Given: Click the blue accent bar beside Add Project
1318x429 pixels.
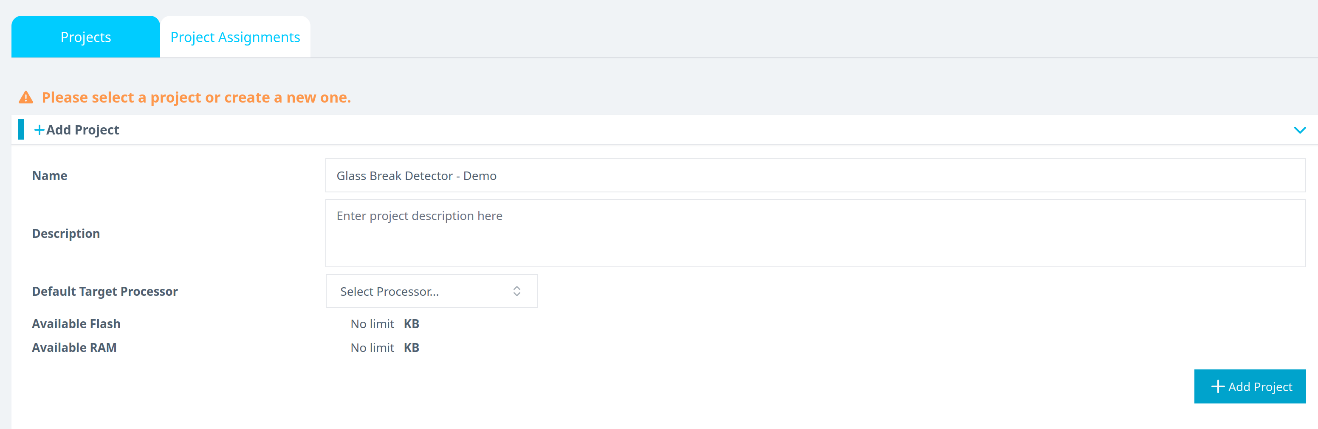Looking at the screenshot, I should tap(21, 129).
